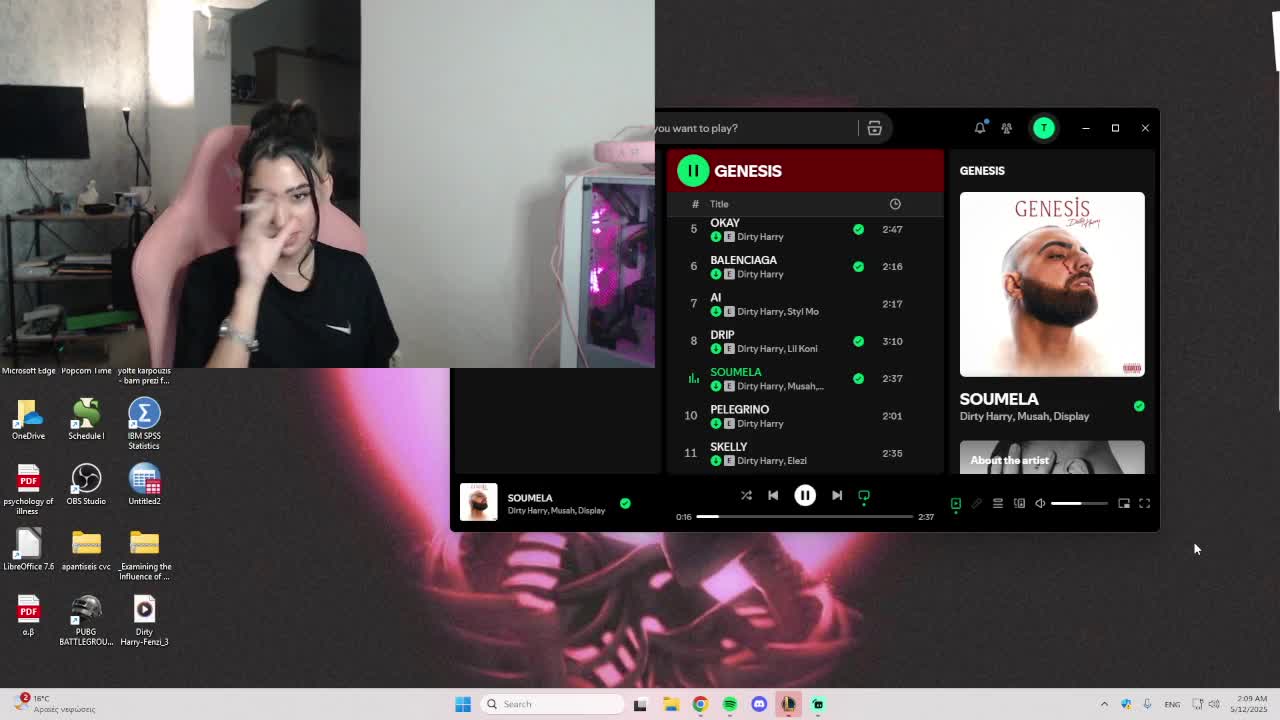The width and height of the screenshot is (1280, 720).
Task: Sort tracks by the duration clock icon
Action: tap(895, 204)
